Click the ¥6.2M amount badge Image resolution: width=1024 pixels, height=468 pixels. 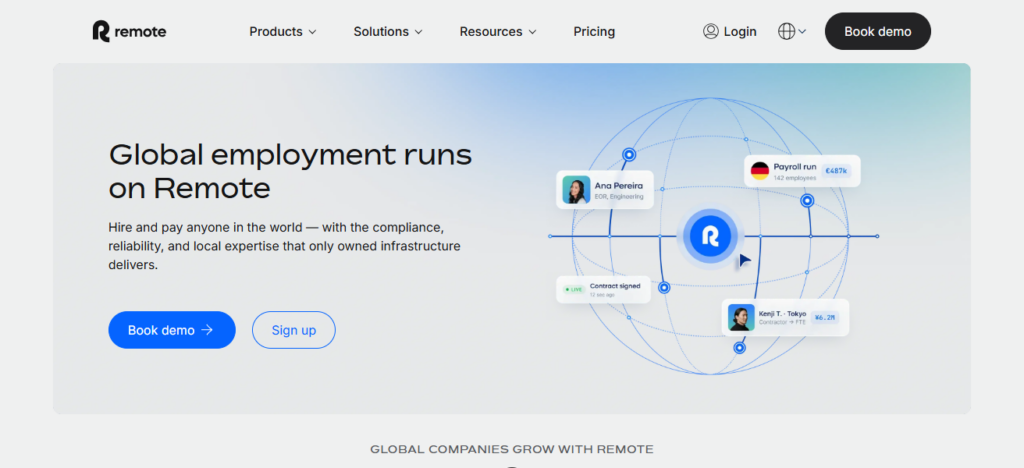824,317
